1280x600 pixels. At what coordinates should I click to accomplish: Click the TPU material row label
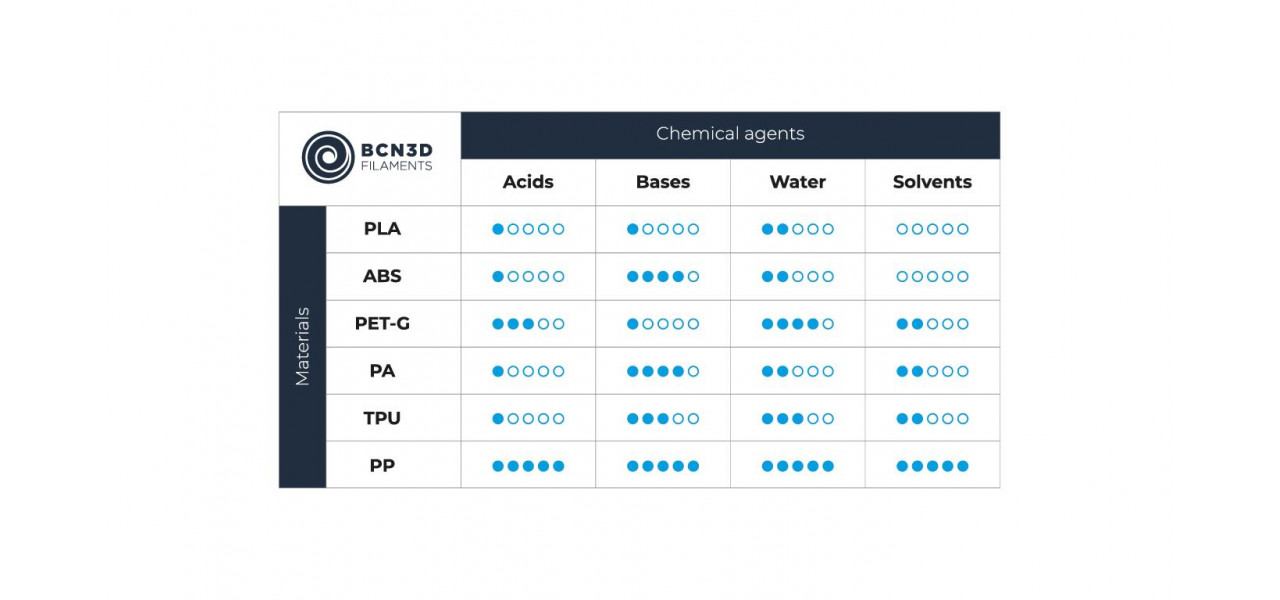coord(382,418)
